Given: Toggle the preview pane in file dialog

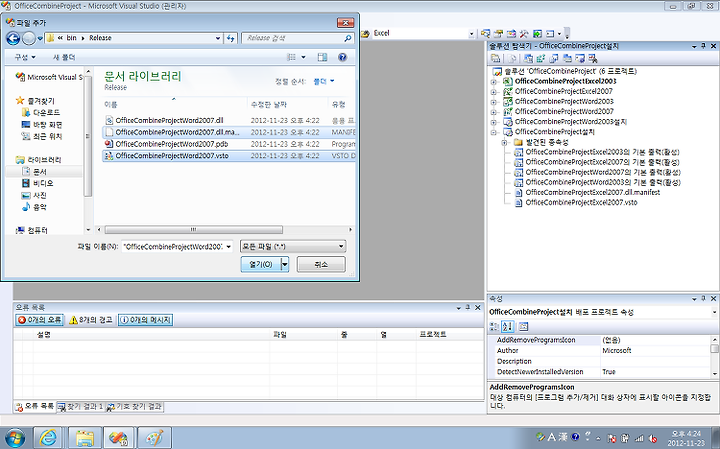Looking at the screenshot, I should (322, 57).
